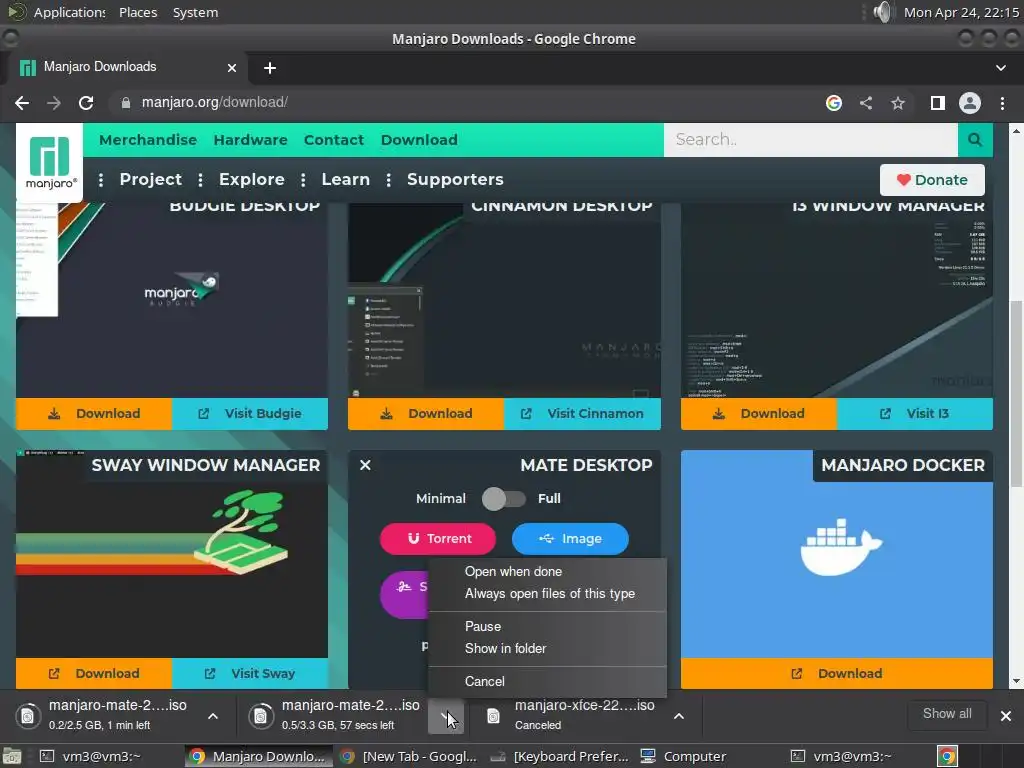
Task: Click the Donate button
Action: click(x=932, y=180)
